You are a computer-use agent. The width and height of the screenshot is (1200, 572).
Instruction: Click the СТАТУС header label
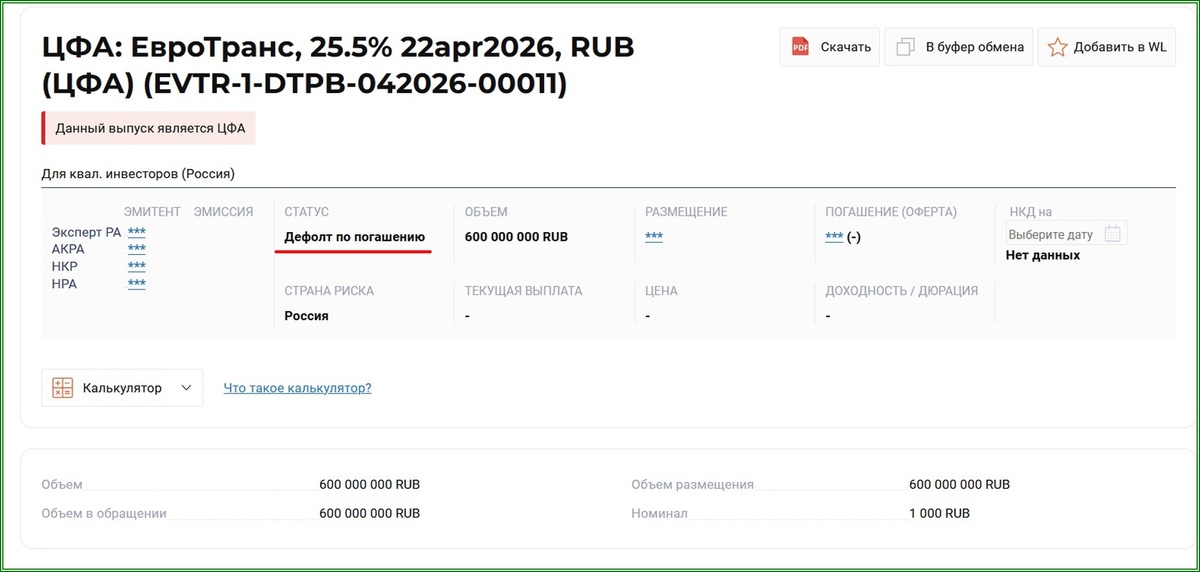click(x=306, y=212)
